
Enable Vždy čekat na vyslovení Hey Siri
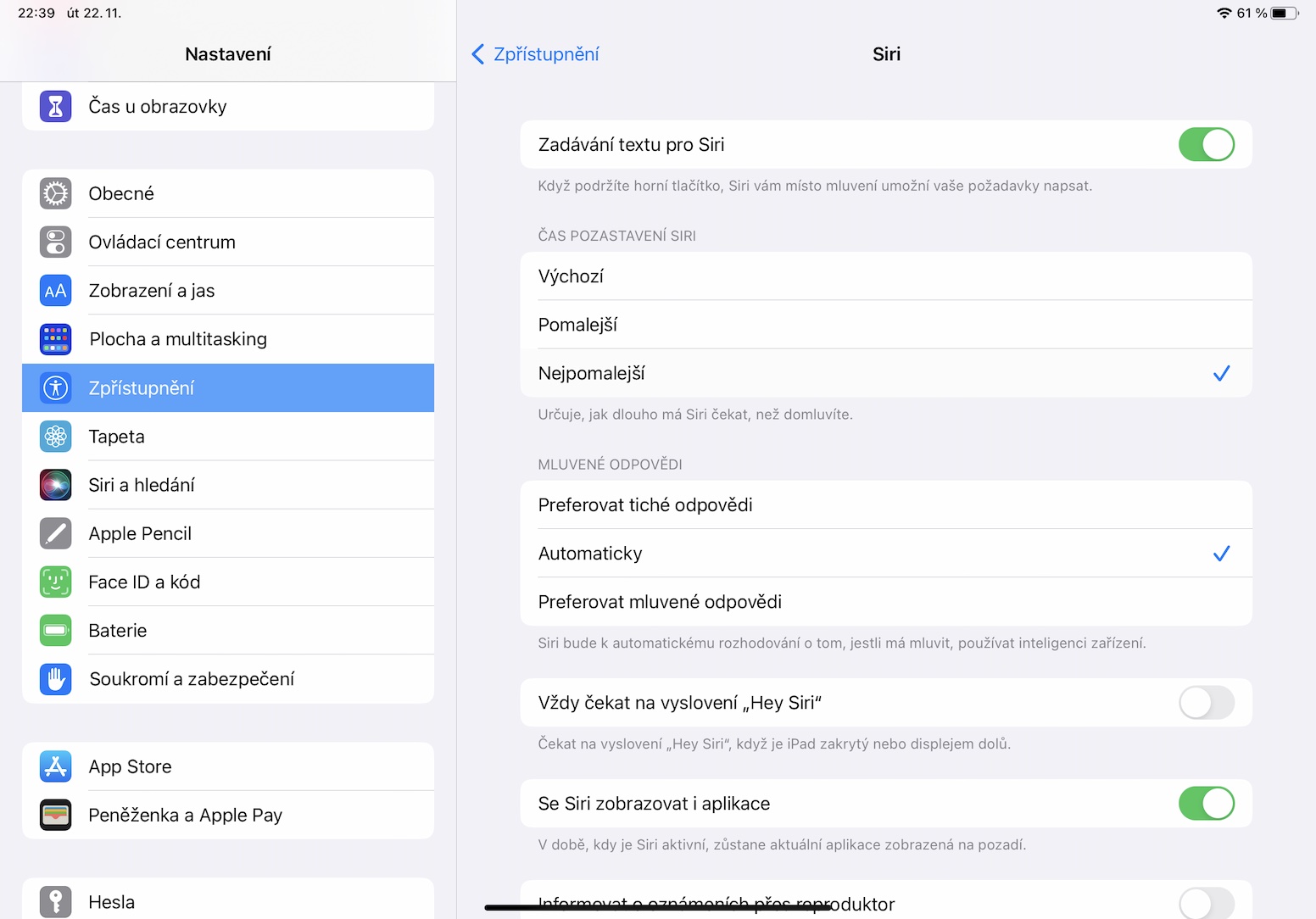pyautogui.click(x=1206, y=703)
